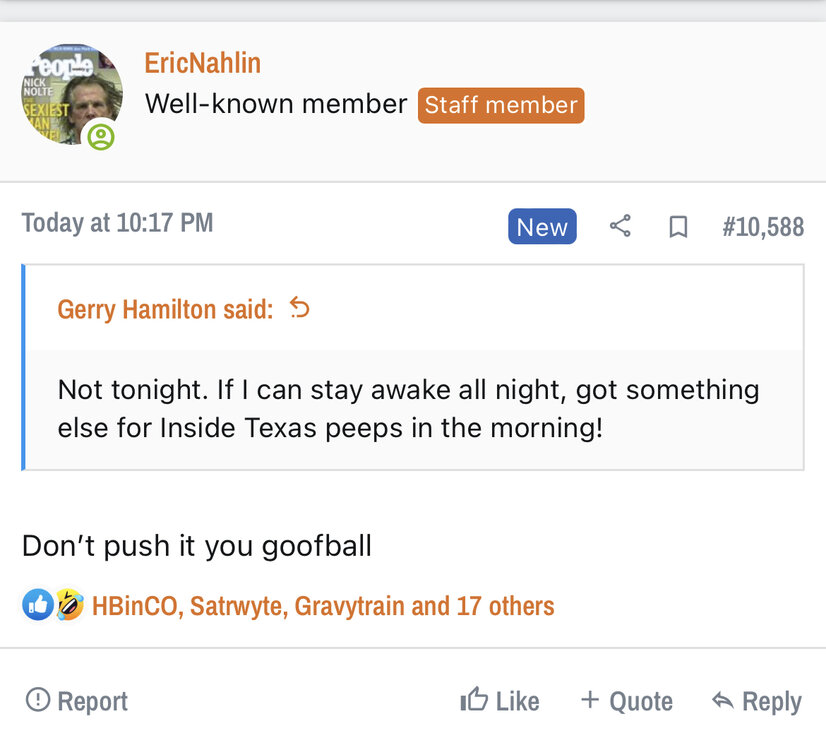Open EricNahlin's profile via username
The width and height of the screenshot is (826, 750).
pos(203,63)
